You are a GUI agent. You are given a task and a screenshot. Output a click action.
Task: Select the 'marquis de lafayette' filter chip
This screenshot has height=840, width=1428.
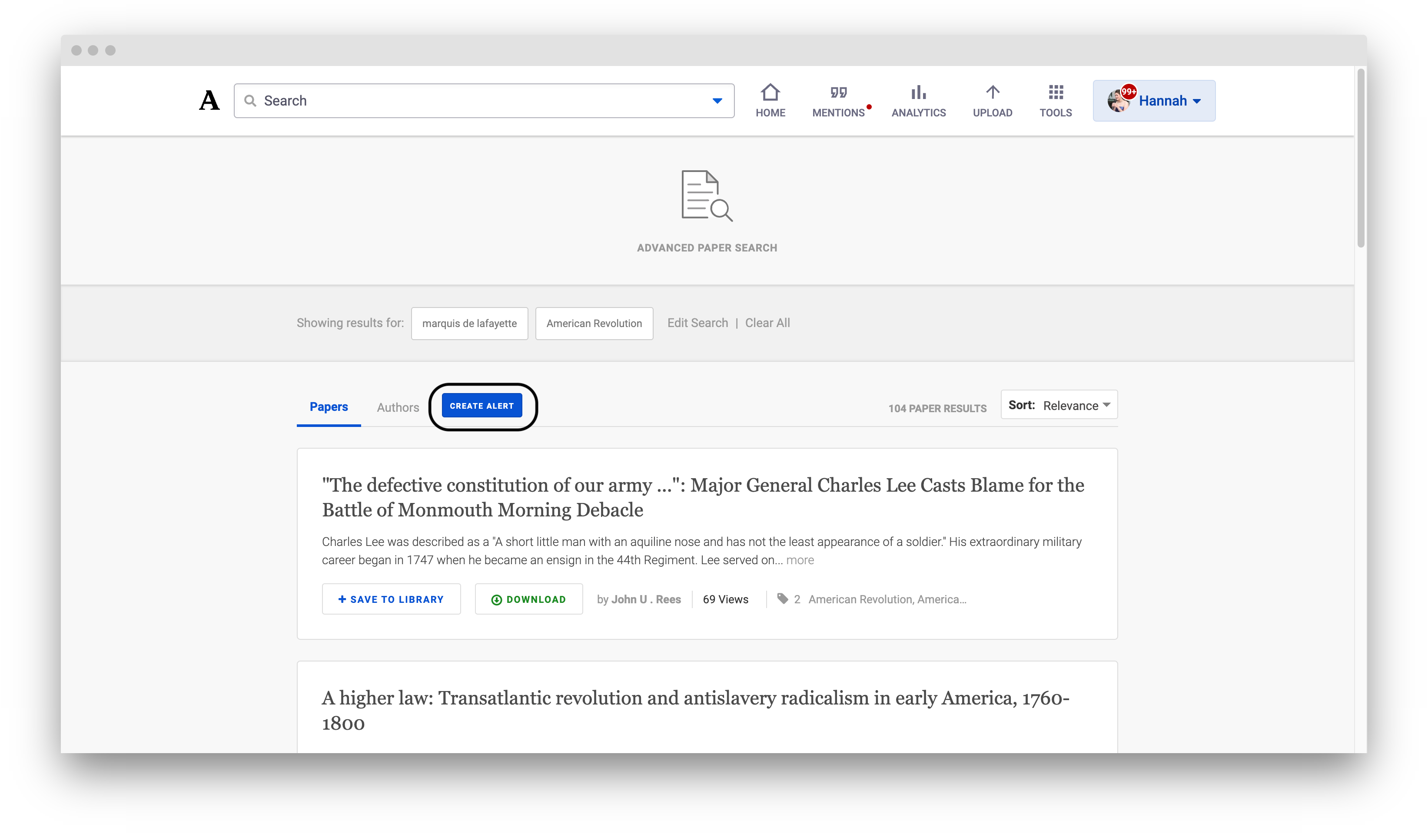pyautogui.click(x=469, y=324)
